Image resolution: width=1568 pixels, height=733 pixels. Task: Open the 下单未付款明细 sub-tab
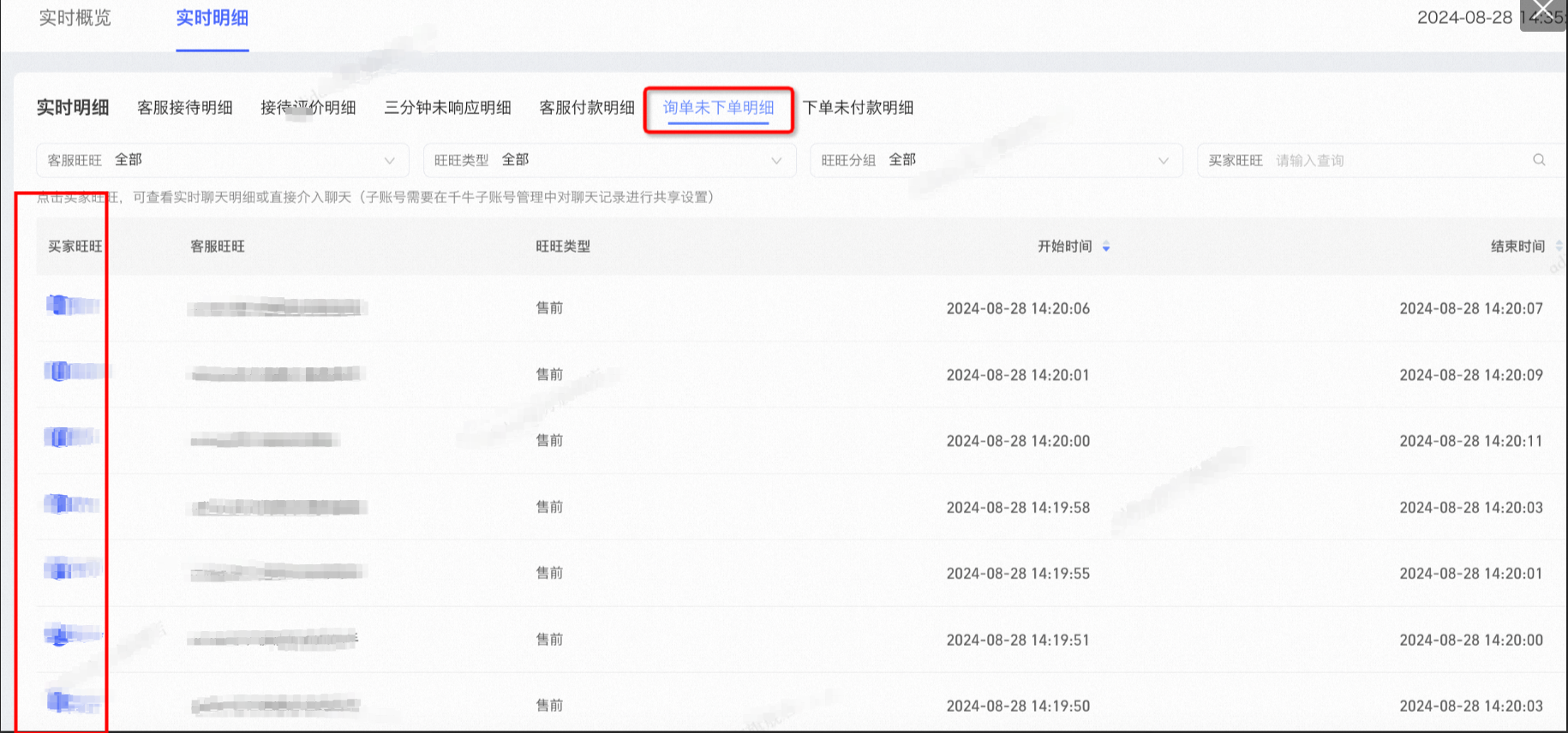tap(858, 108)
